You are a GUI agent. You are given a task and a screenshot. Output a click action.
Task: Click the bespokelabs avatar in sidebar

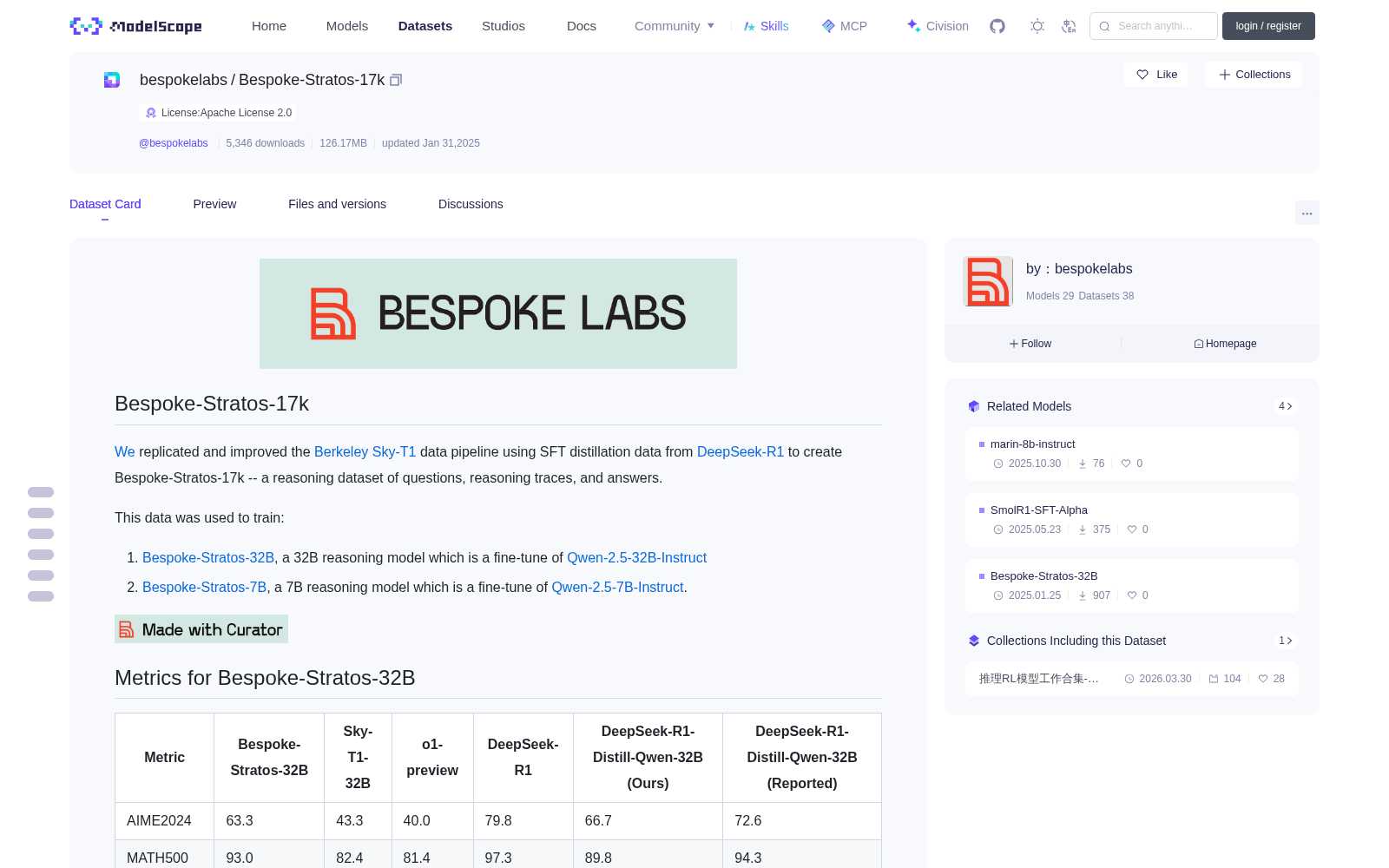pos(988,281)
